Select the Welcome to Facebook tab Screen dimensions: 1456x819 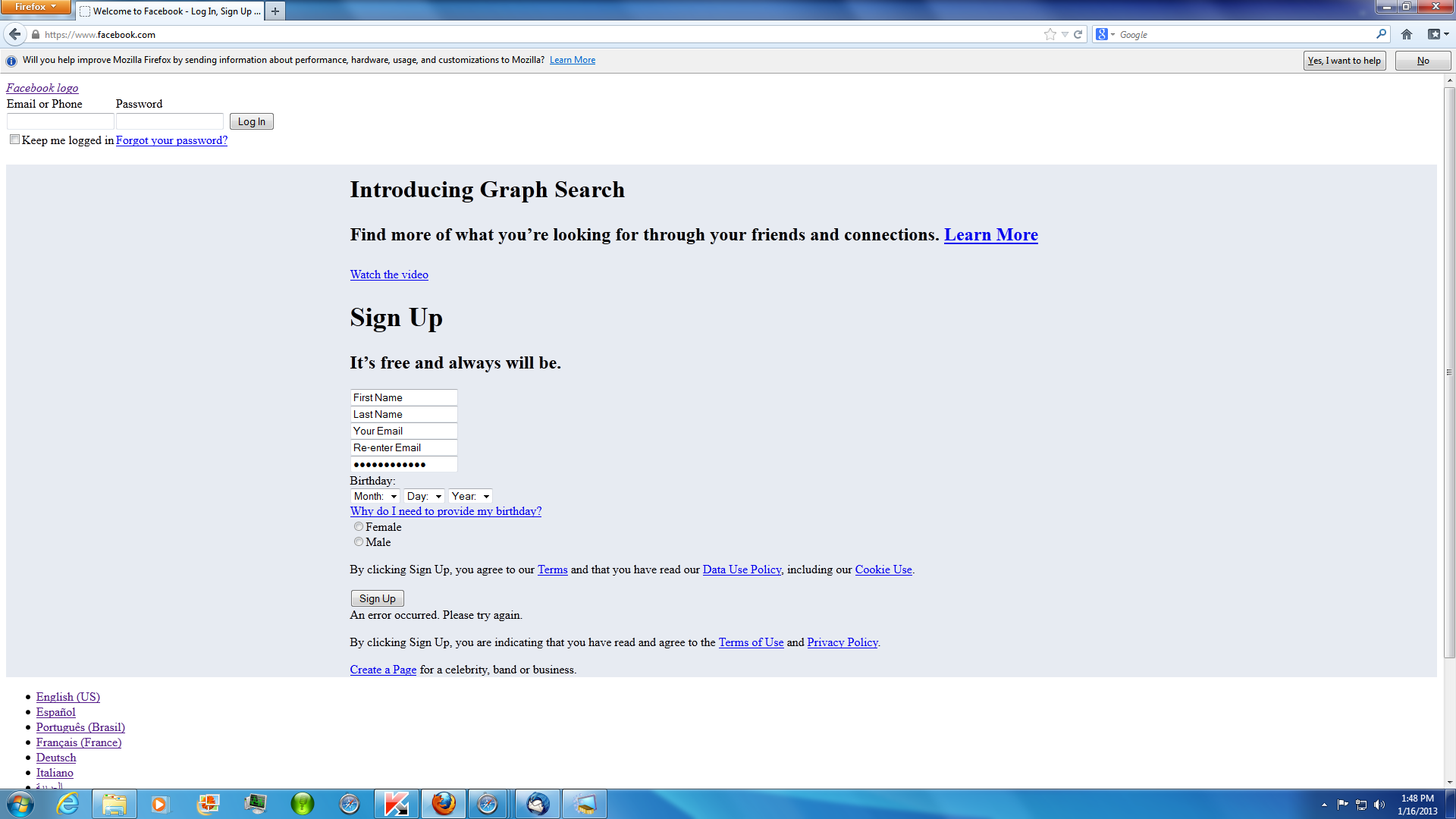[x=170, y=11]
